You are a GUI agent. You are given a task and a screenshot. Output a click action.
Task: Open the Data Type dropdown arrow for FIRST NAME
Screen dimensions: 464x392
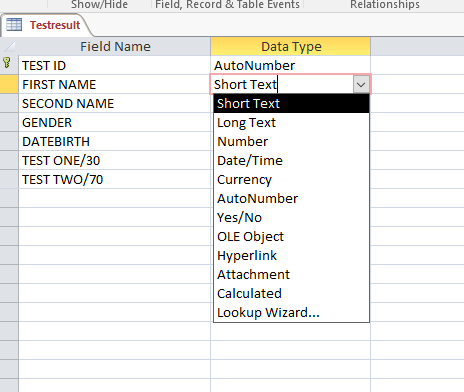[361, 85]
